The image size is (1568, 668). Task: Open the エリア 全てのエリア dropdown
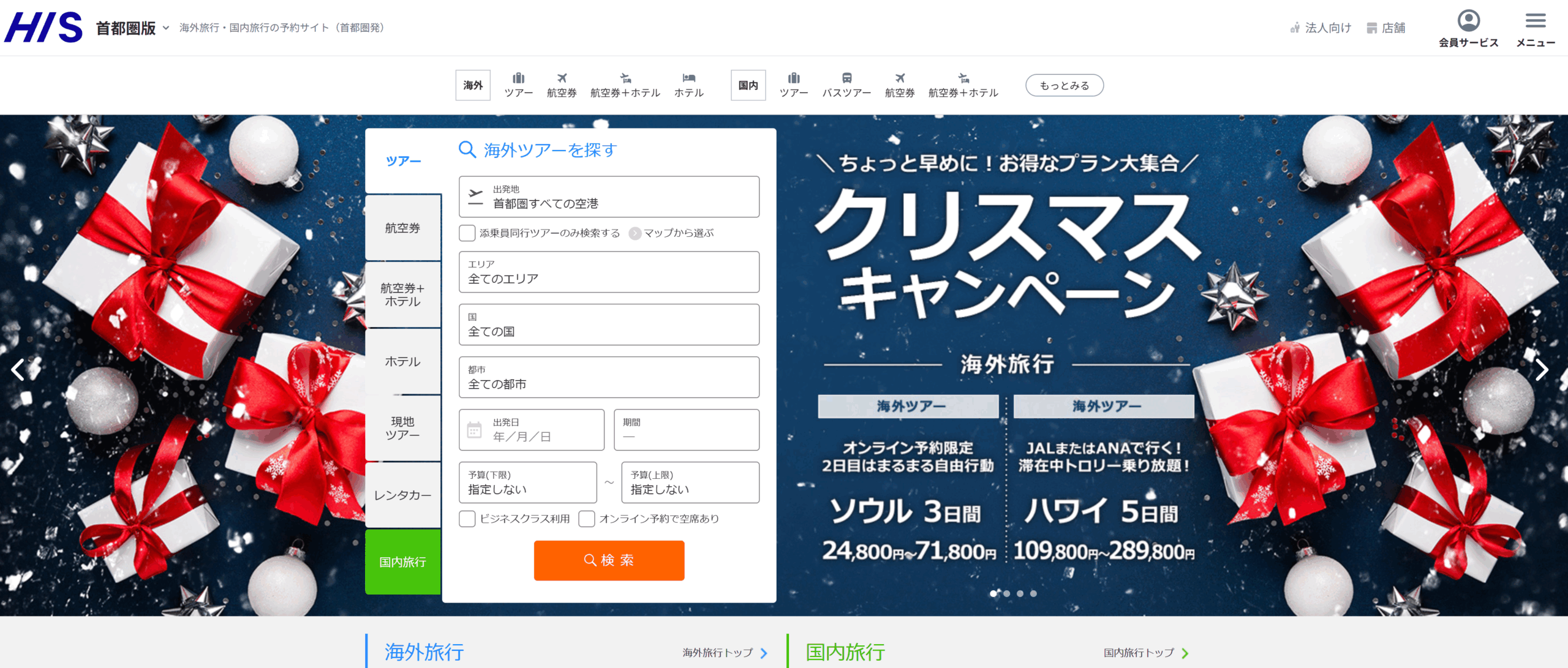[x=608, y=272]
